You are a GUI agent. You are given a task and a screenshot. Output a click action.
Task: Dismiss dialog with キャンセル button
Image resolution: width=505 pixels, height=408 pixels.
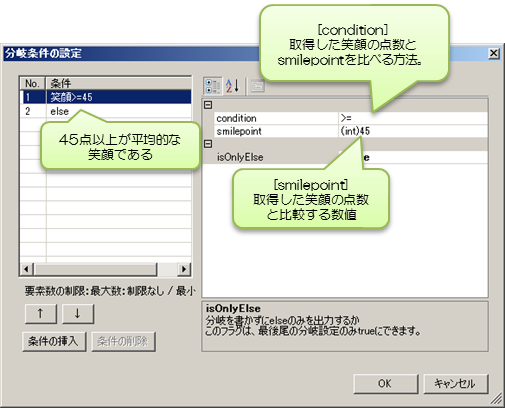click(x=456, y=383)
